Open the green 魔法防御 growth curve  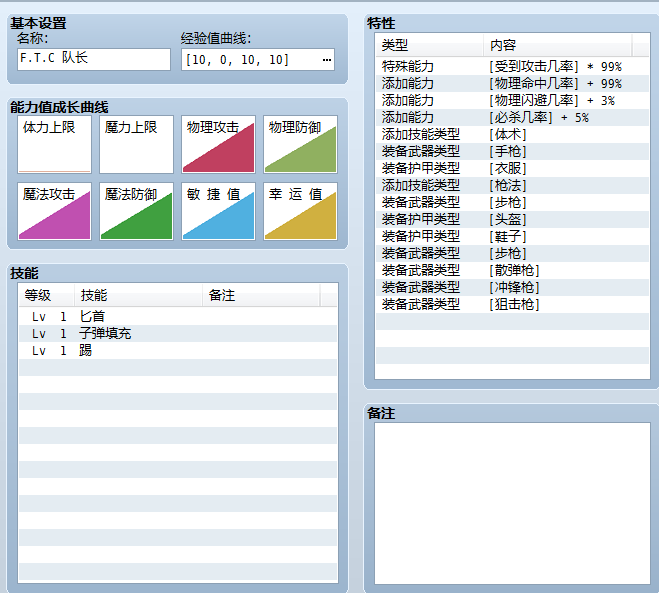click(x=136, y=211)
